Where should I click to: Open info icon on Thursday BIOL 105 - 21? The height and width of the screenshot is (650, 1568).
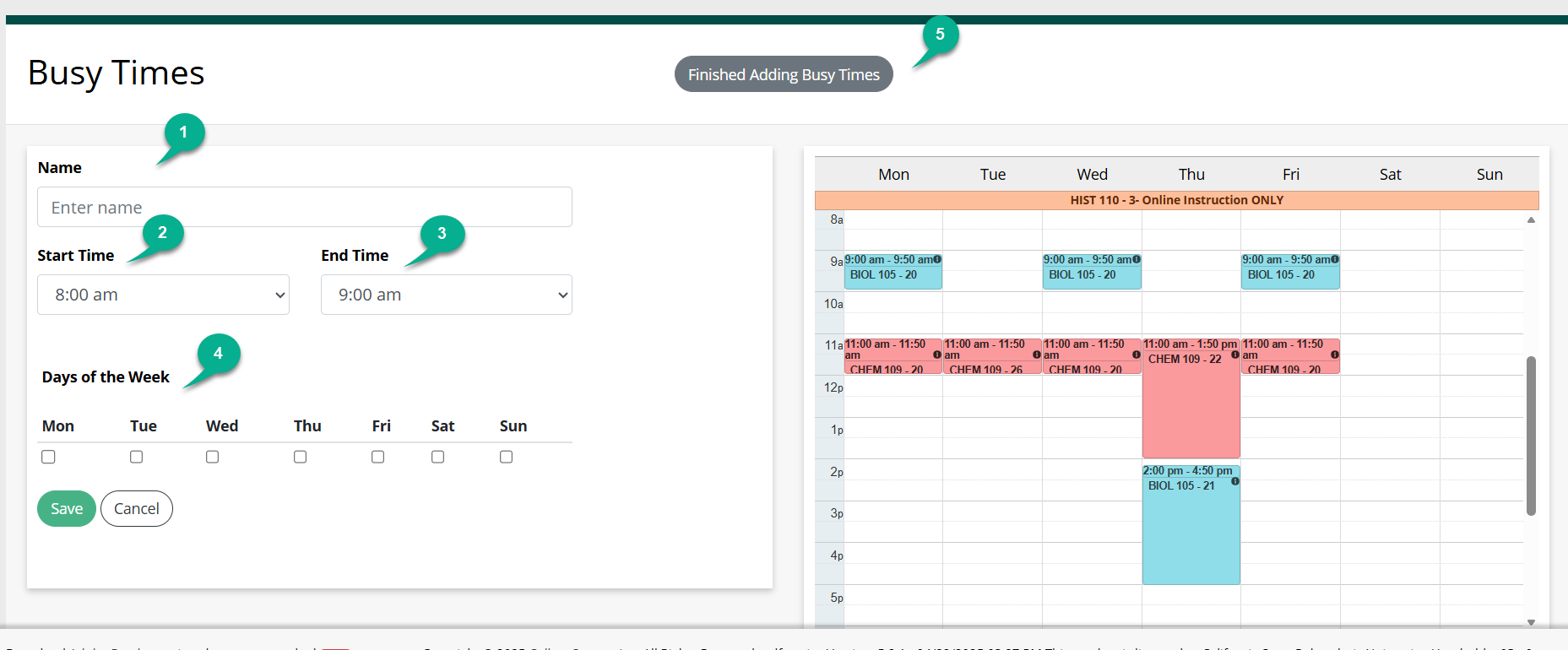(x=1235, y=481)
